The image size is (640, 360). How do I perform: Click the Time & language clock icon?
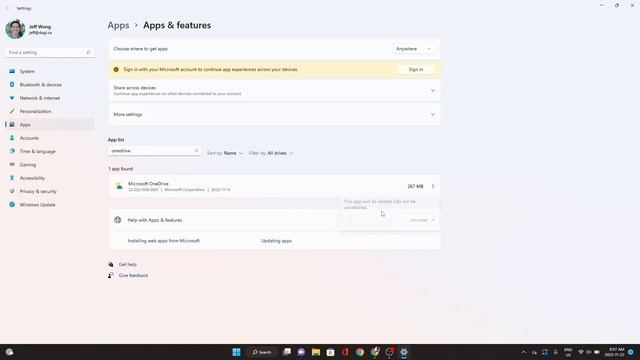click(x=12, y=151)
